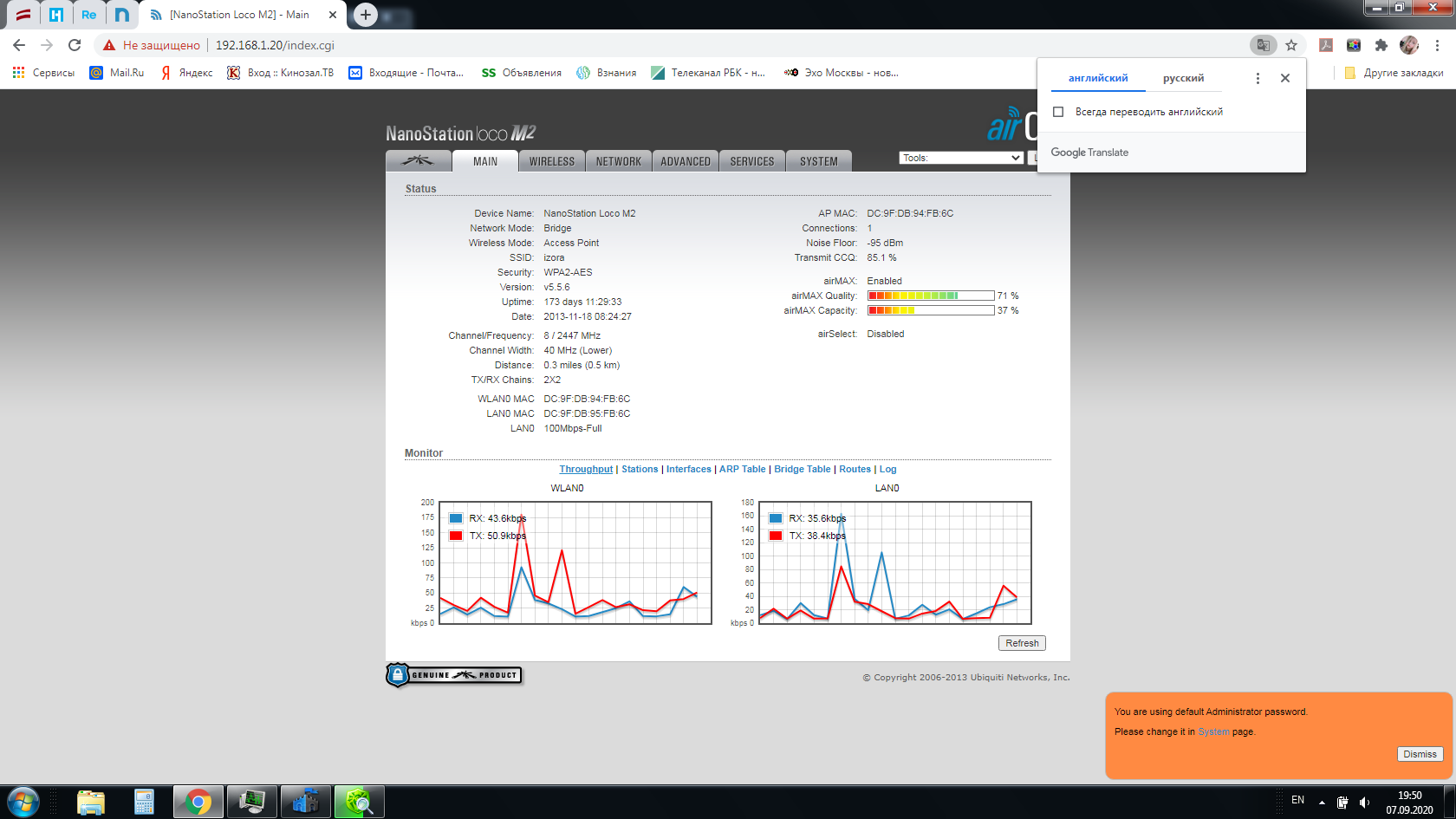This screenshot has height=819, width=1456.
Task: Open the Яндекс bookmark
Action: [185, 73]
